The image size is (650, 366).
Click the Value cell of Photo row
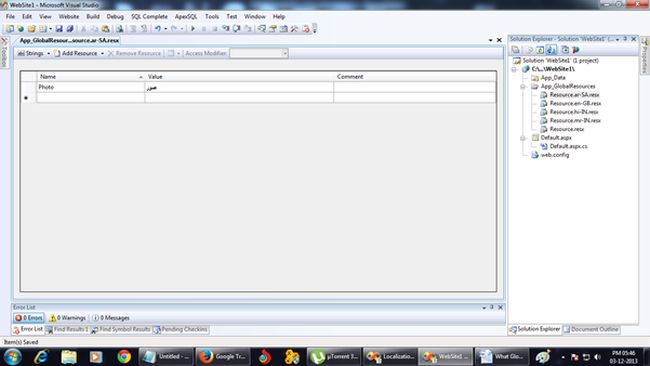pyautogui.click(x=239, y=87)
